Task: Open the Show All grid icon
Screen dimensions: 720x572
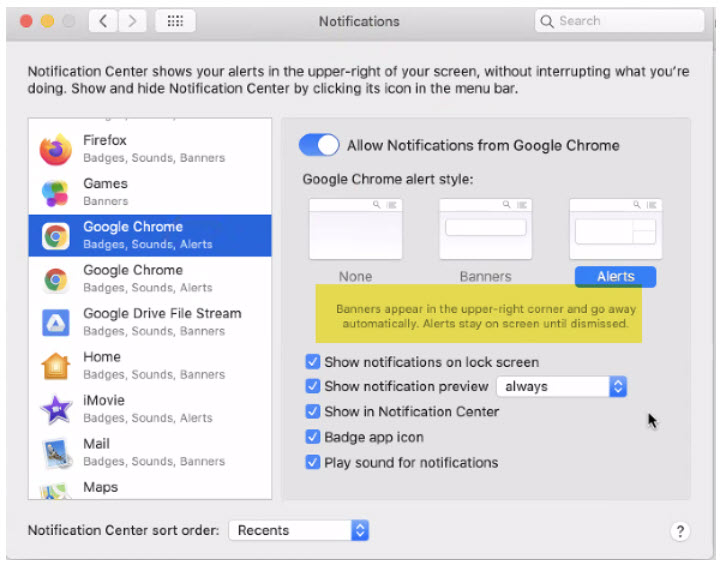Action: pos(175,21)
